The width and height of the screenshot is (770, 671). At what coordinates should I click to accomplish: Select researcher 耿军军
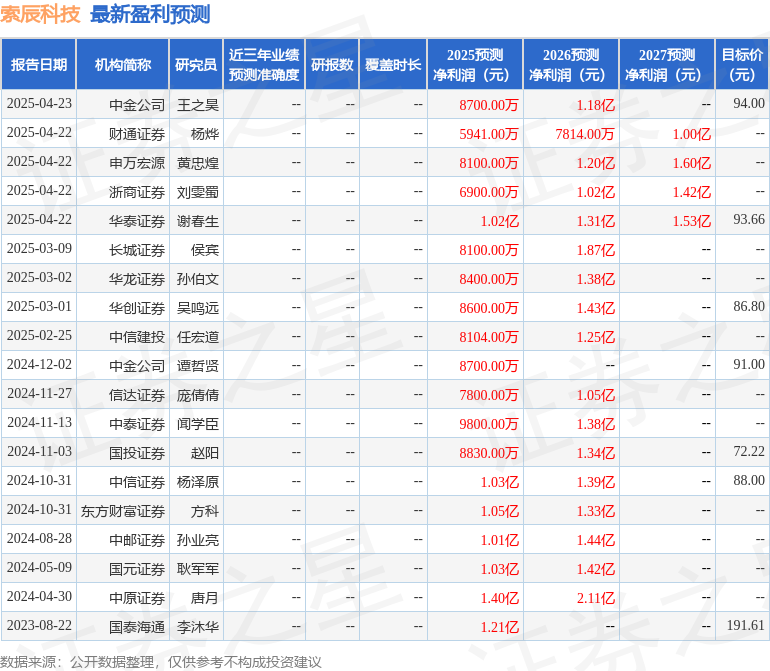click(x=198, y=569)
